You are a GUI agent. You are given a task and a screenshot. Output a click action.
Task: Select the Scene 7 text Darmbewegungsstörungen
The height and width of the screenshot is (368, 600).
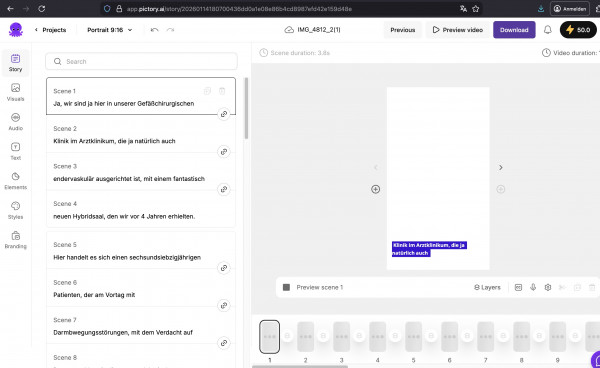123,332
